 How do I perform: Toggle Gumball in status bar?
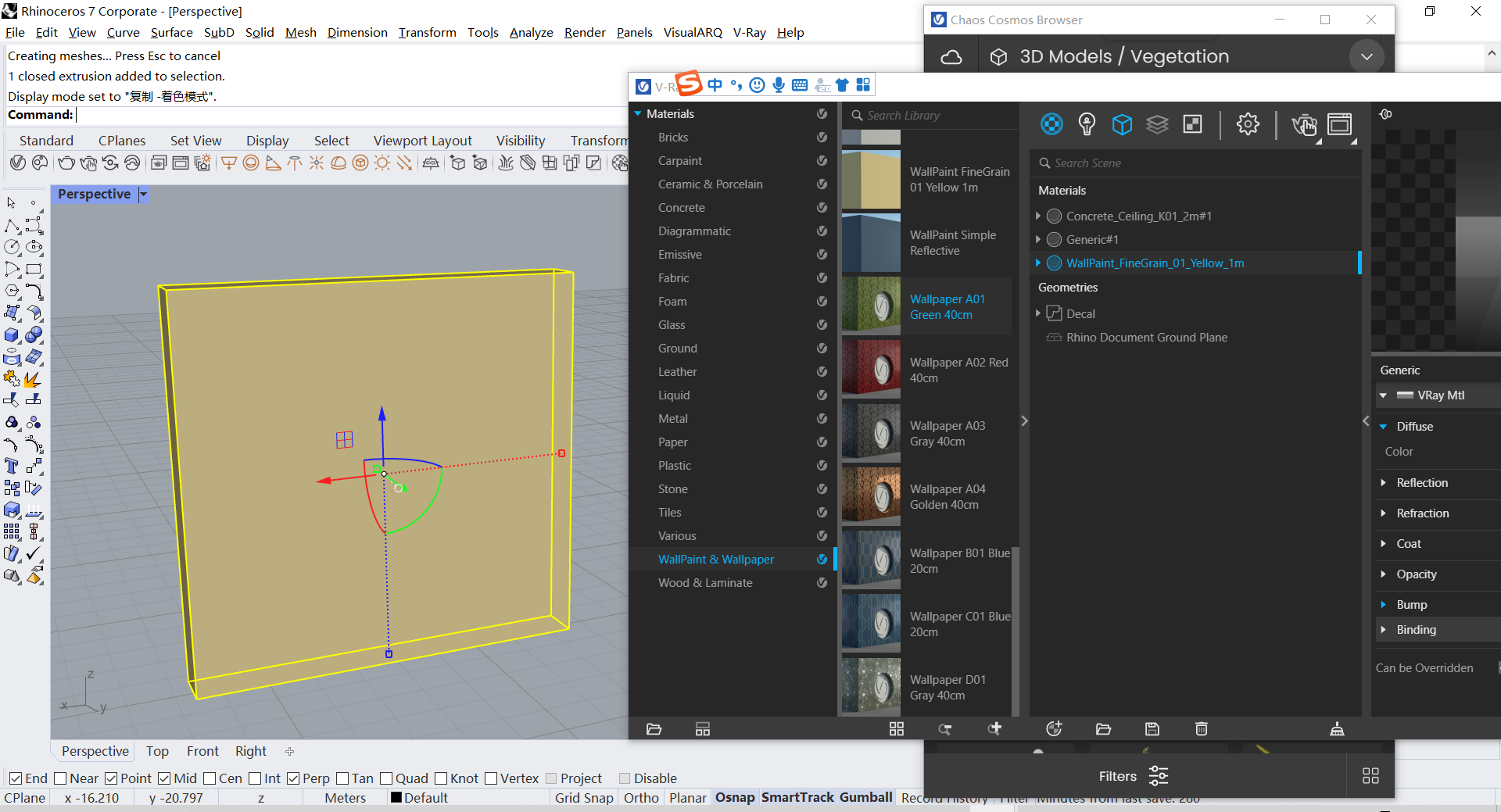click(866, 797)
